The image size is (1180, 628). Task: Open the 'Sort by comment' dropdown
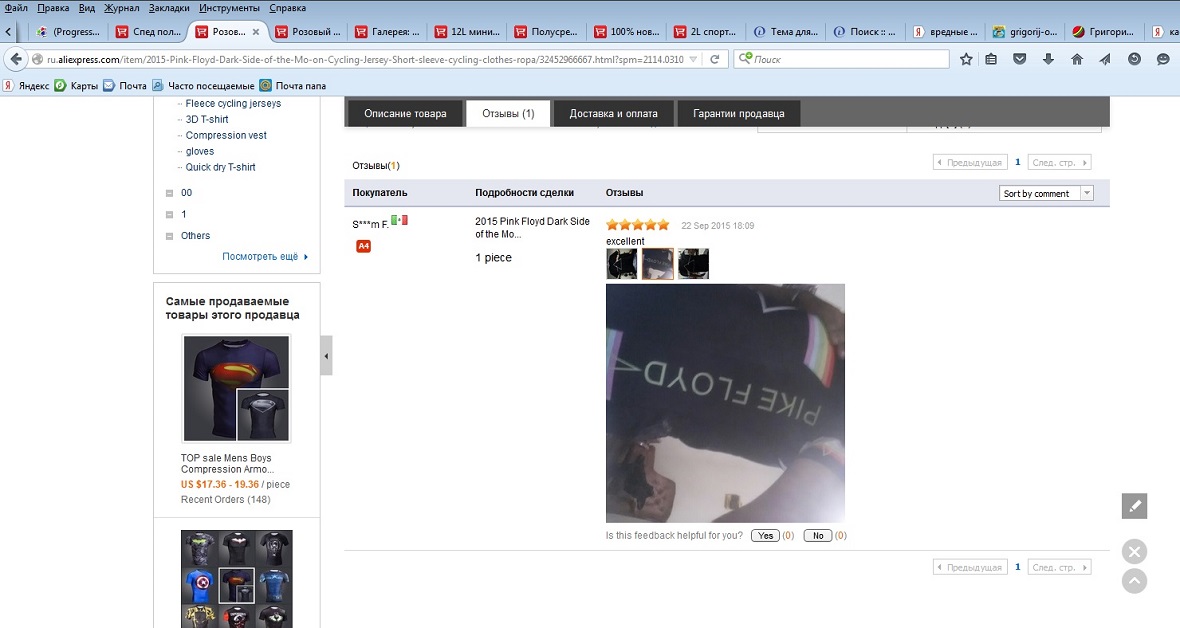tap(1046, 193)
